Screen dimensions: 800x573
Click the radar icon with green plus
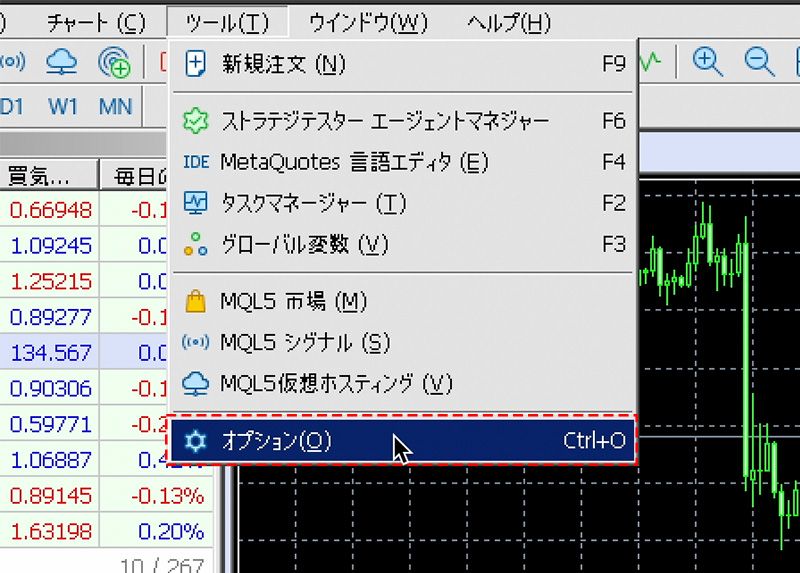(x=115, y=63)
